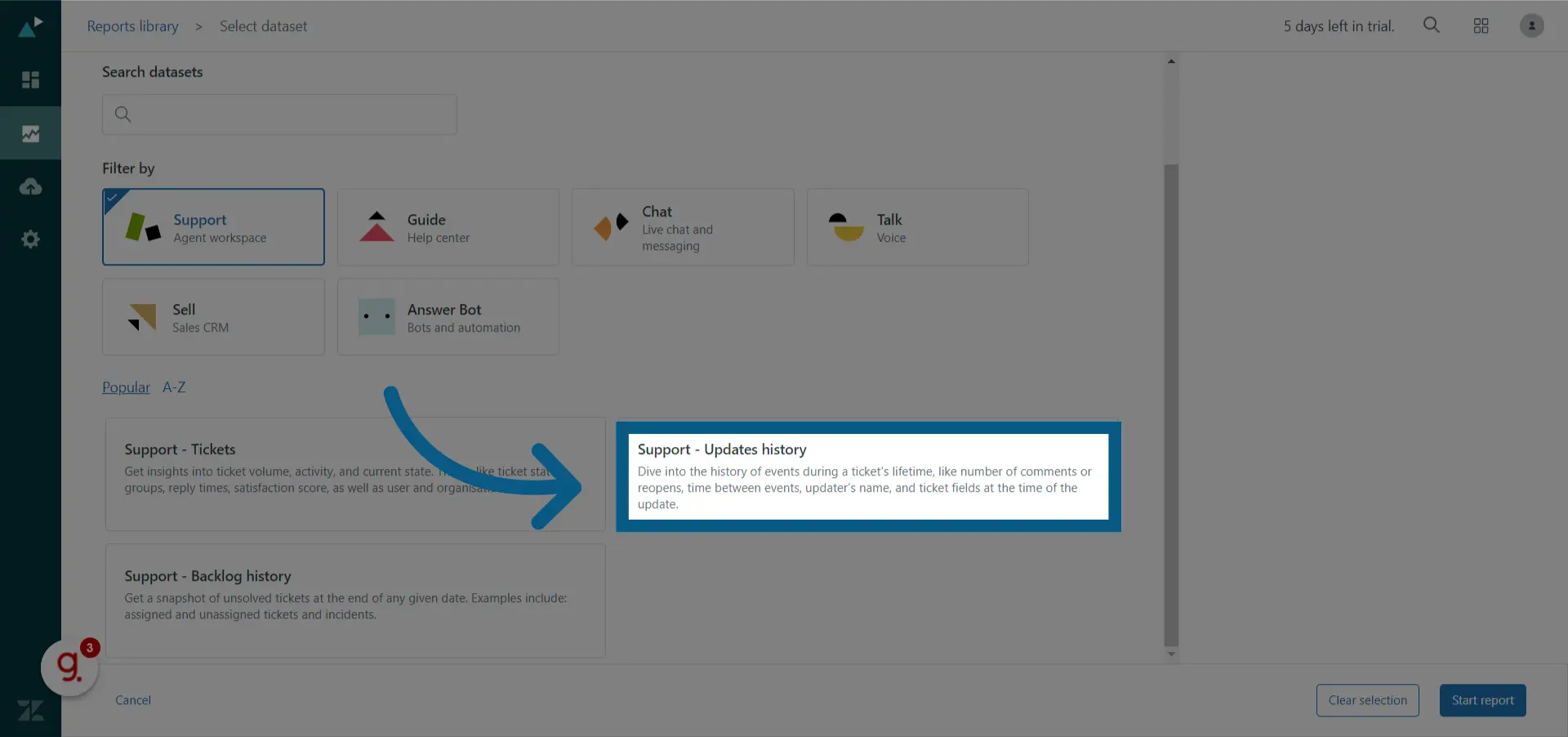Click the Start report button
Screen dimensions: 1568x737
[x=1483, y=700]
